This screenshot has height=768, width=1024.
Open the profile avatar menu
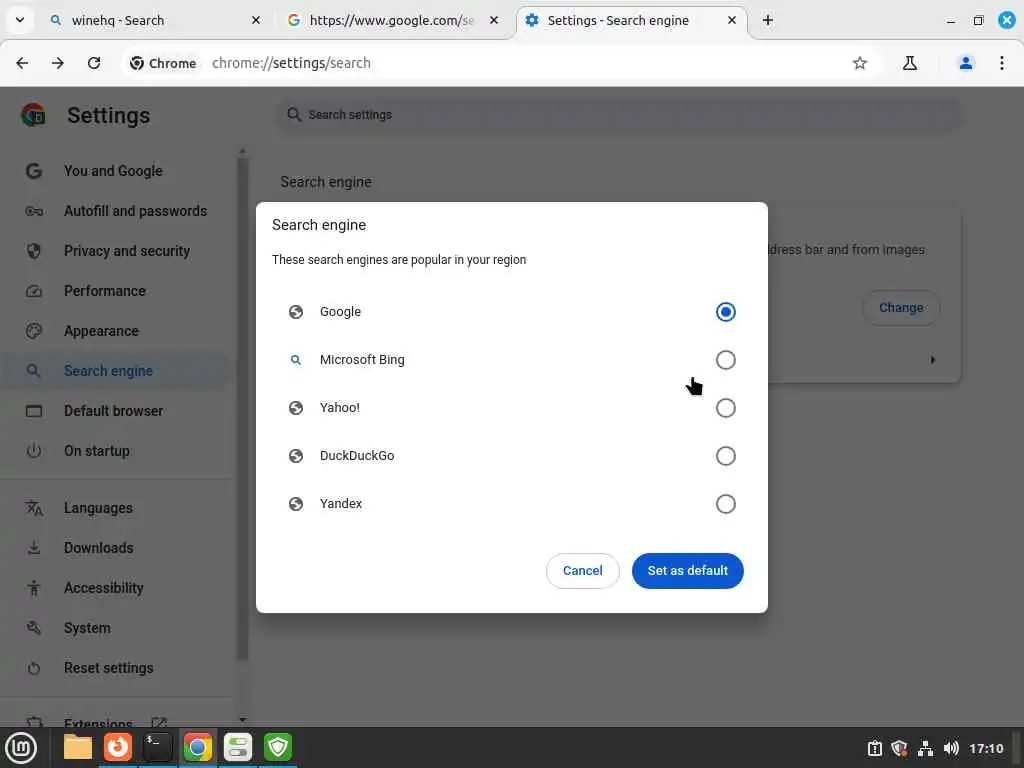tap(965, 63)
